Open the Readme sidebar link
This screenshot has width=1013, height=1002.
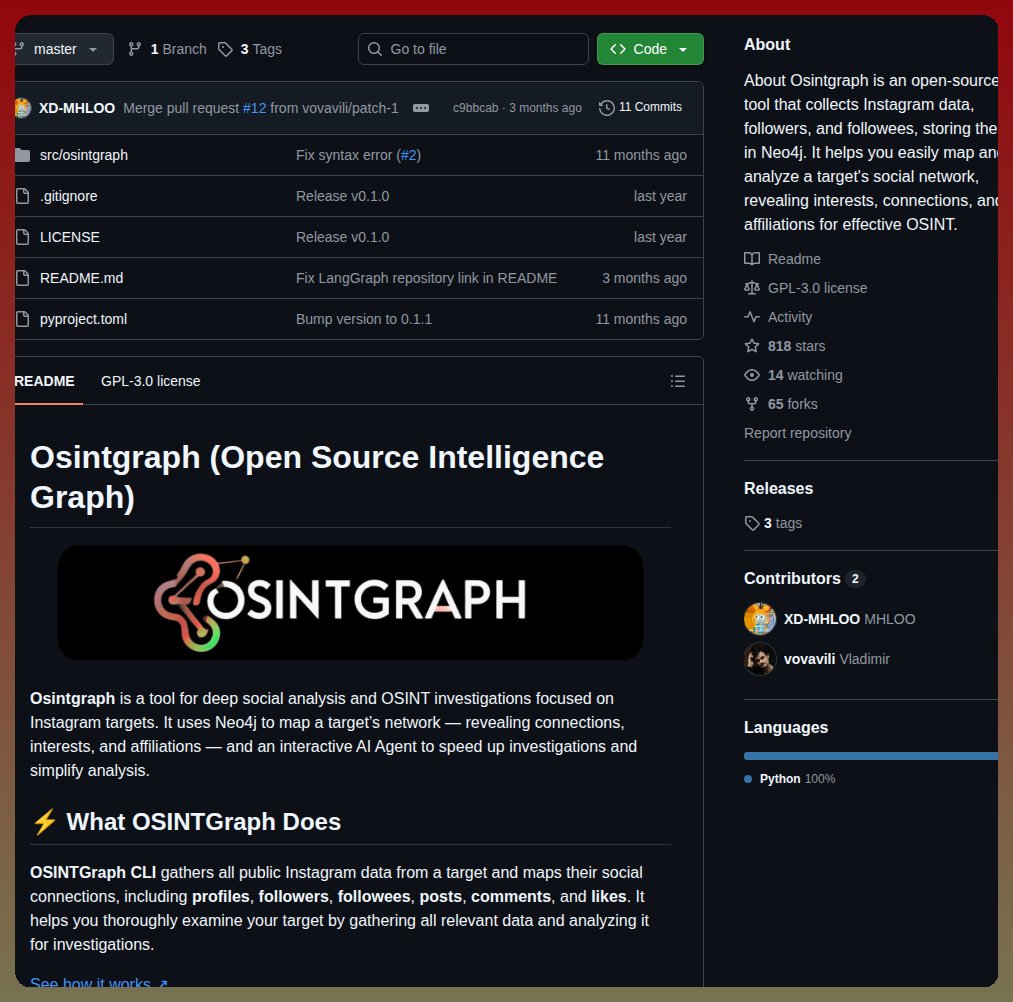794,259
